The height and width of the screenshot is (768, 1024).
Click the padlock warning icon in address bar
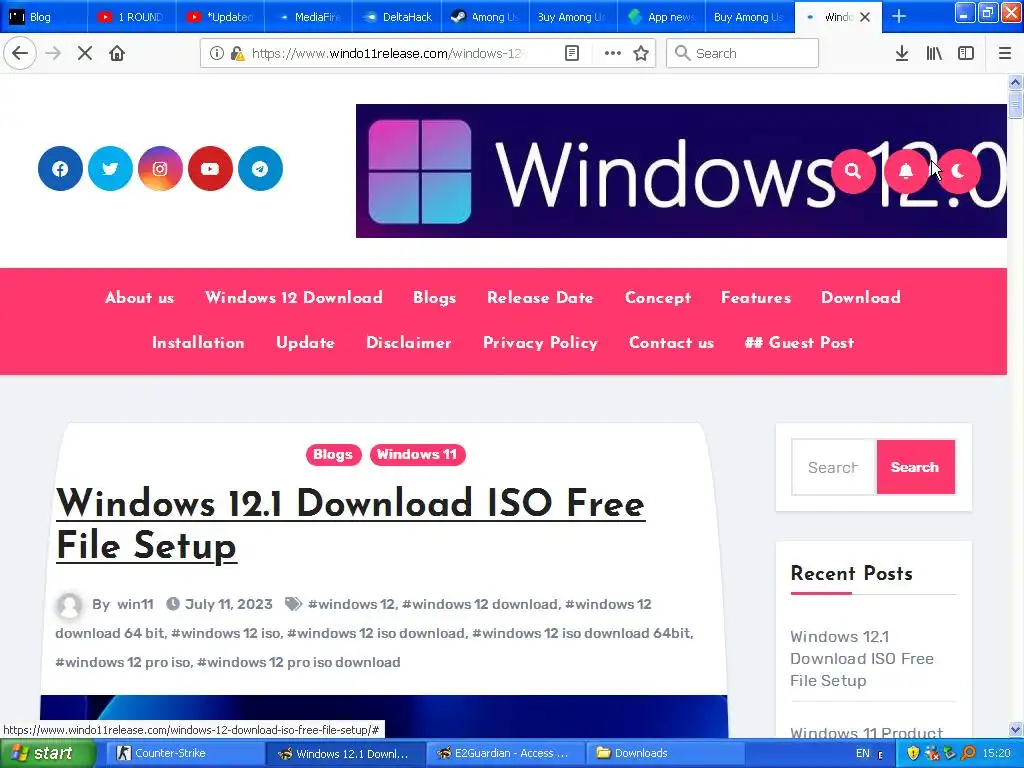coord(237,54)
